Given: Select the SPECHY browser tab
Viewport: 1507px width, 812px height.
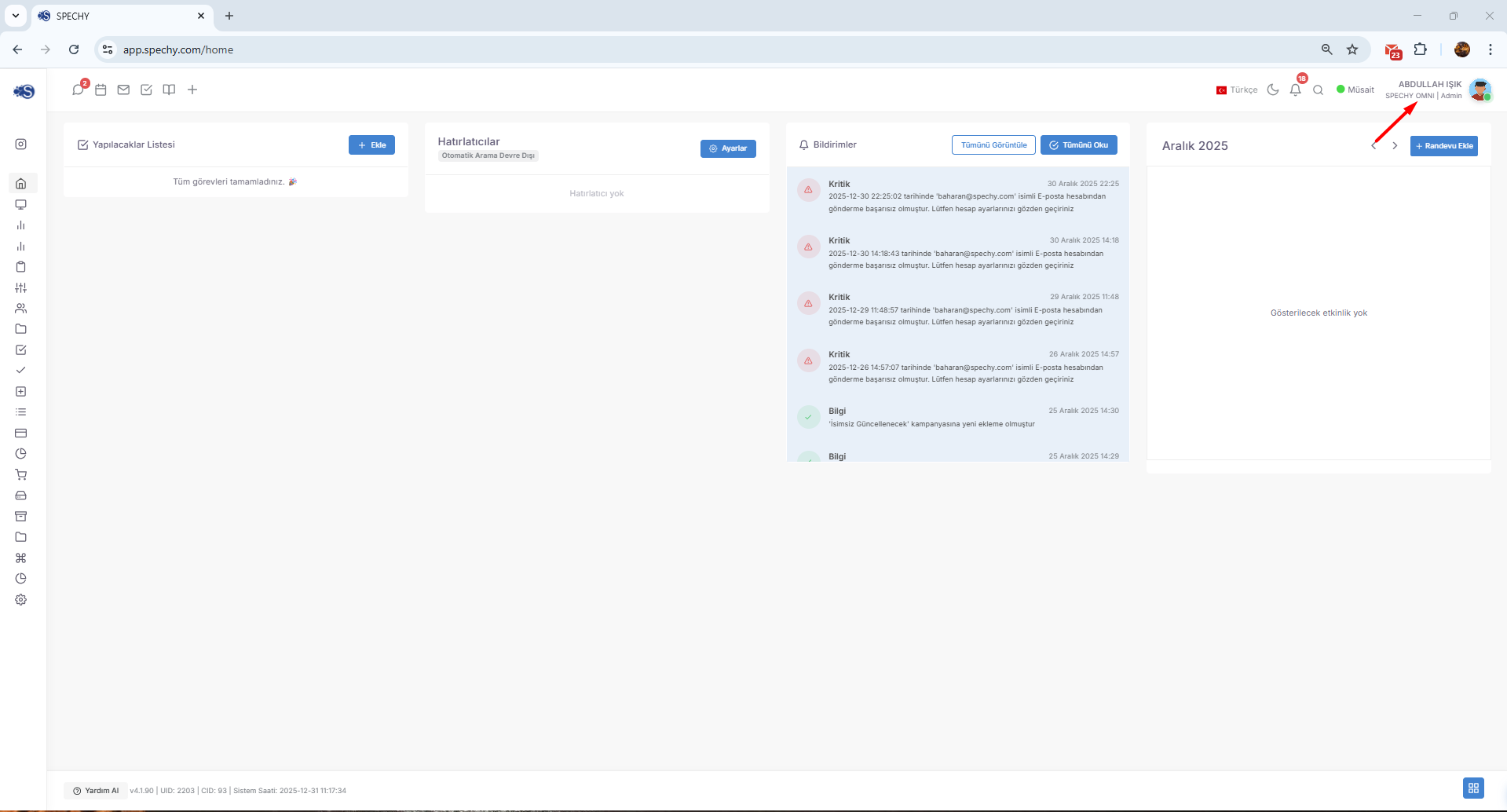Looking at the screenshot, I should coord(122,16).
